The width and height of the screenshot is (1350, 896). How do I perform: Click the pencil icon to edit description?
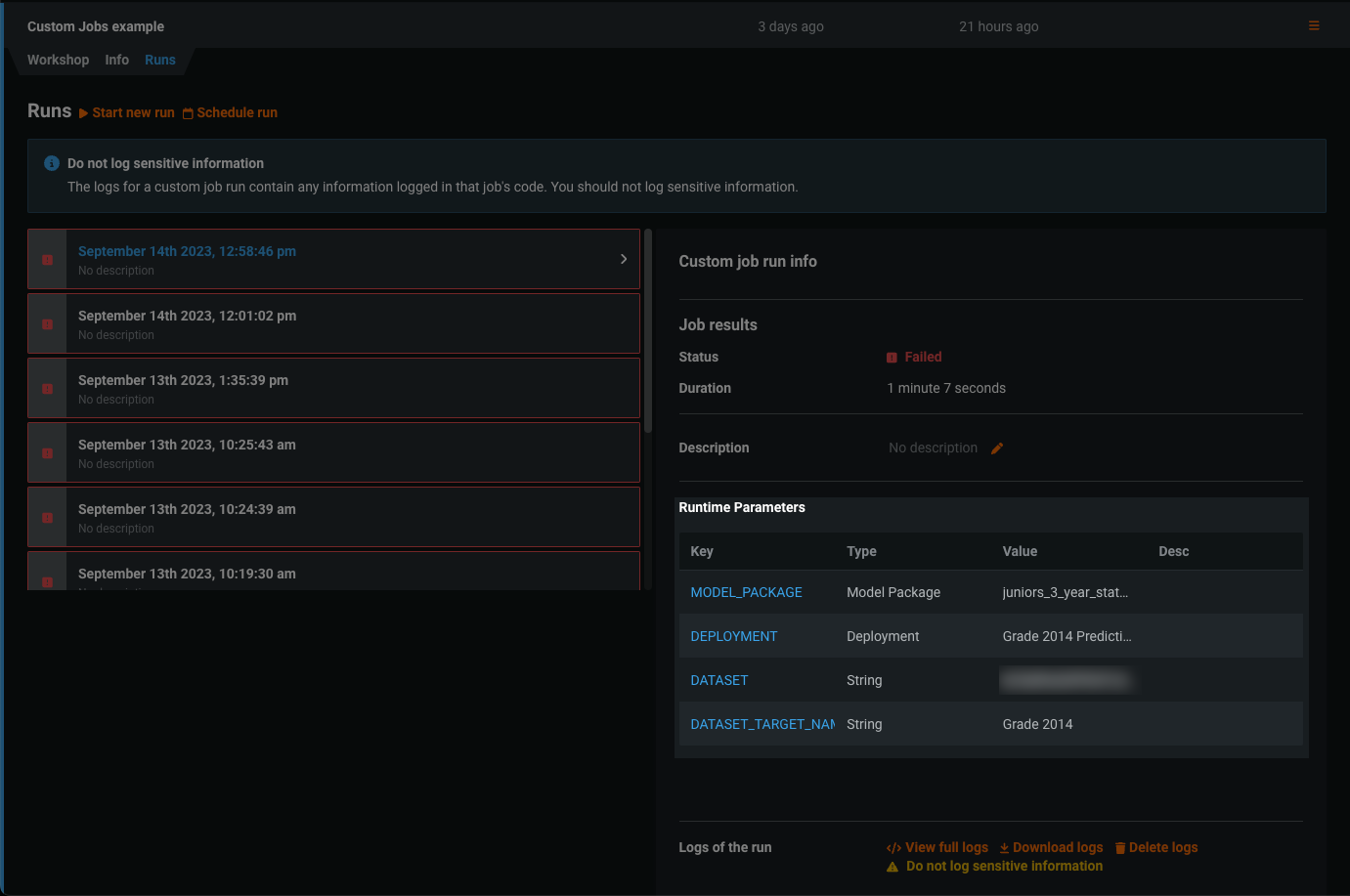coord(997,448)
